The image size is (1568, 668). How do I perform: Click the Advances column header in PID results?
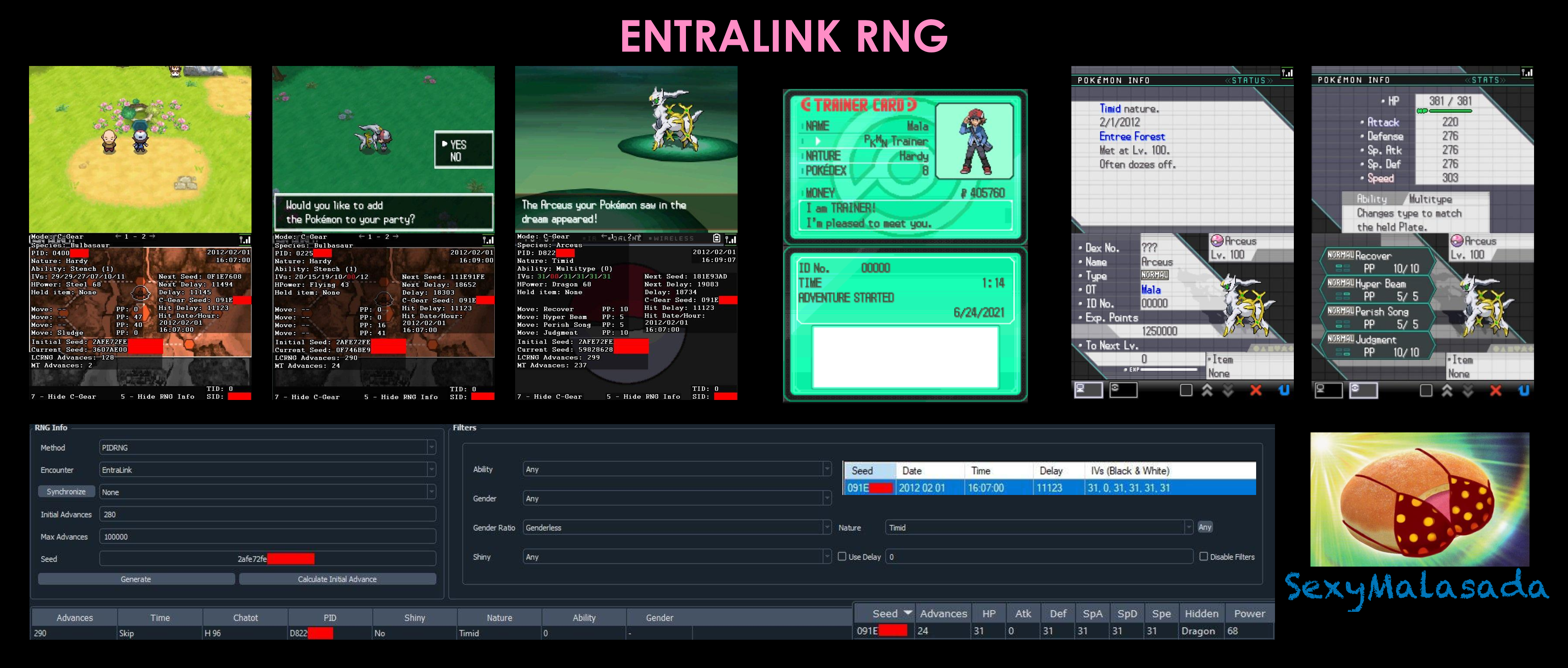(74, 617)
